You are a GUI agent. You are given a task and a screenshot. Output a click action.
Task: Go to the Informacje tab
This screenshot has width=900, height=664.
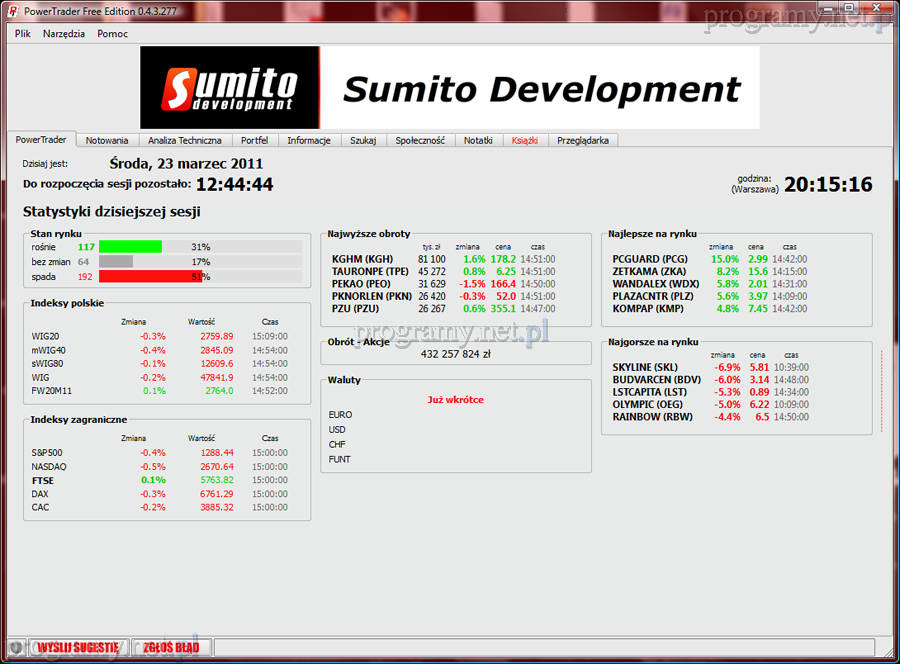309,141
